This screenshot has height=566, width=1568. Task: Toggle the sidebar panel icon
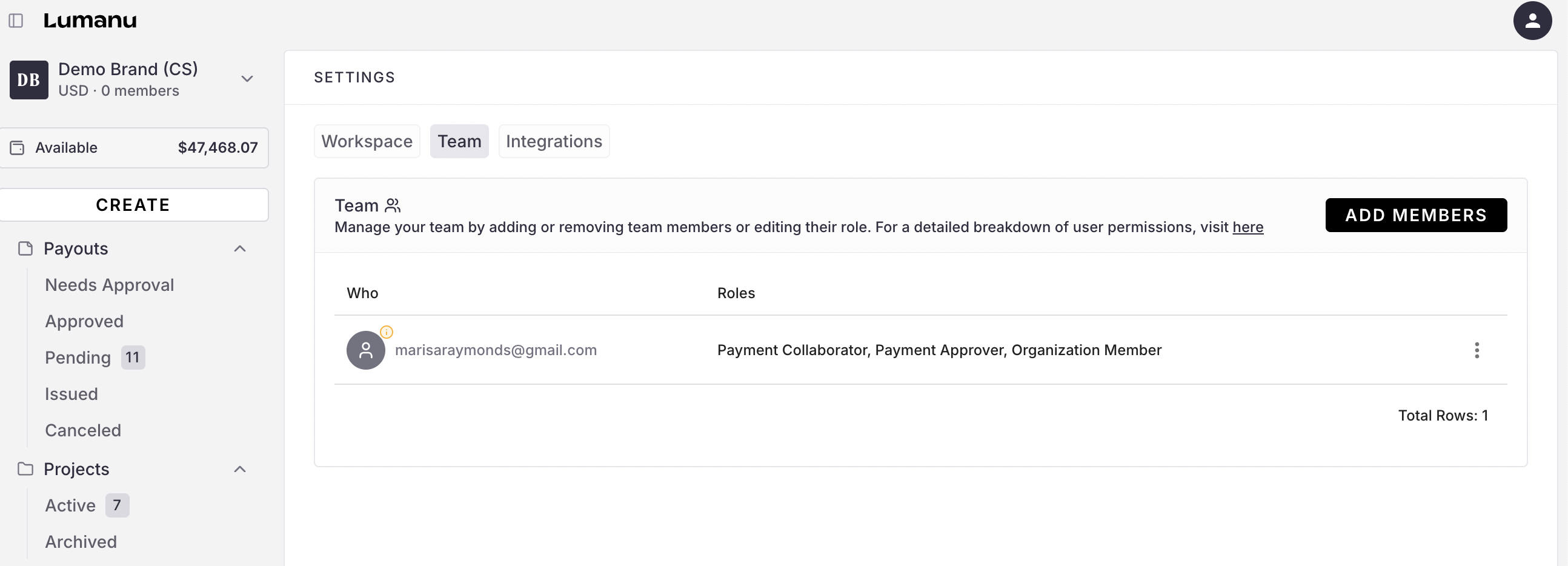tap(16, 21)
